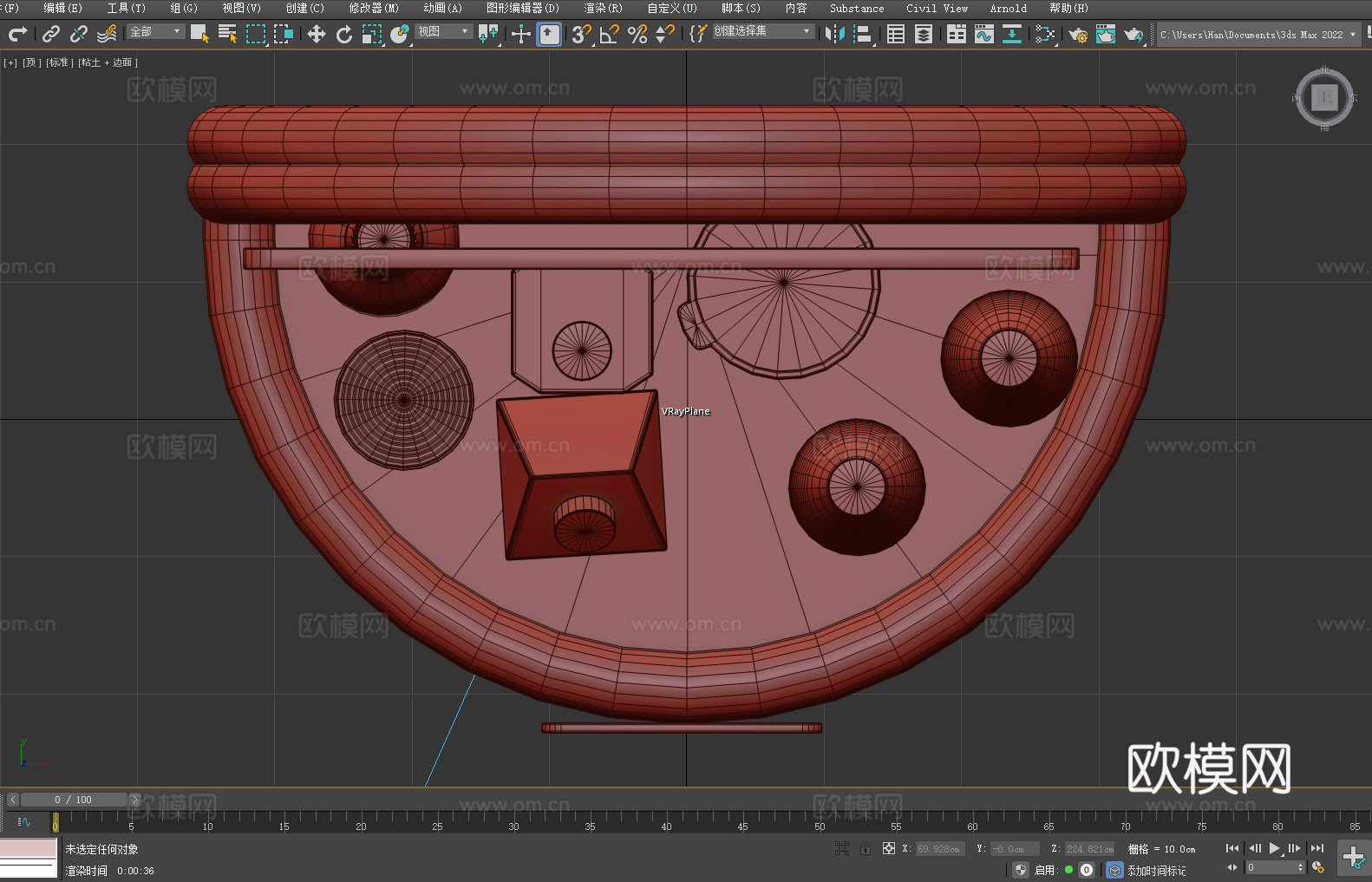Select the Link objects tool
The height and width of the screenshot is (882, 1372).
click(51, 34)
